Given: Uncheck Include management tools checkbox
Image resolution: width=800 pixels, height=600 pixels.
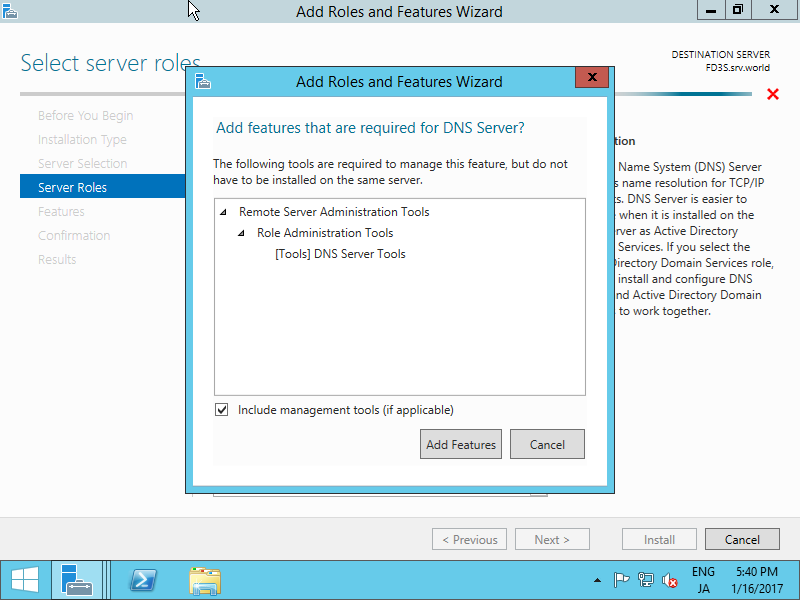Looking at the screenshot, I should coord(221,410).
